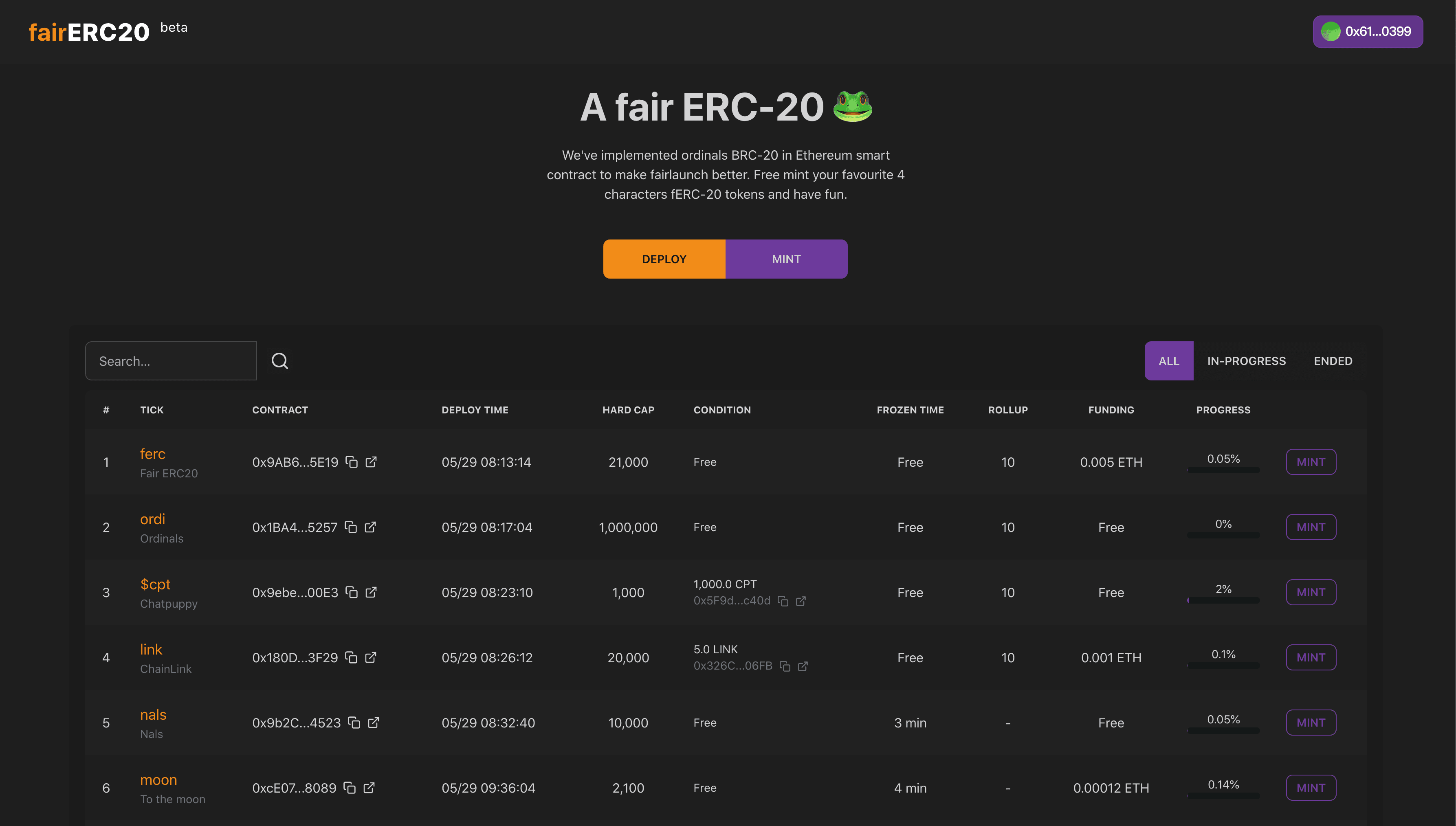Viewport: 1456px width, 826px height.
Task: Focus the Search input field
Action: click(x=171, y=361)
